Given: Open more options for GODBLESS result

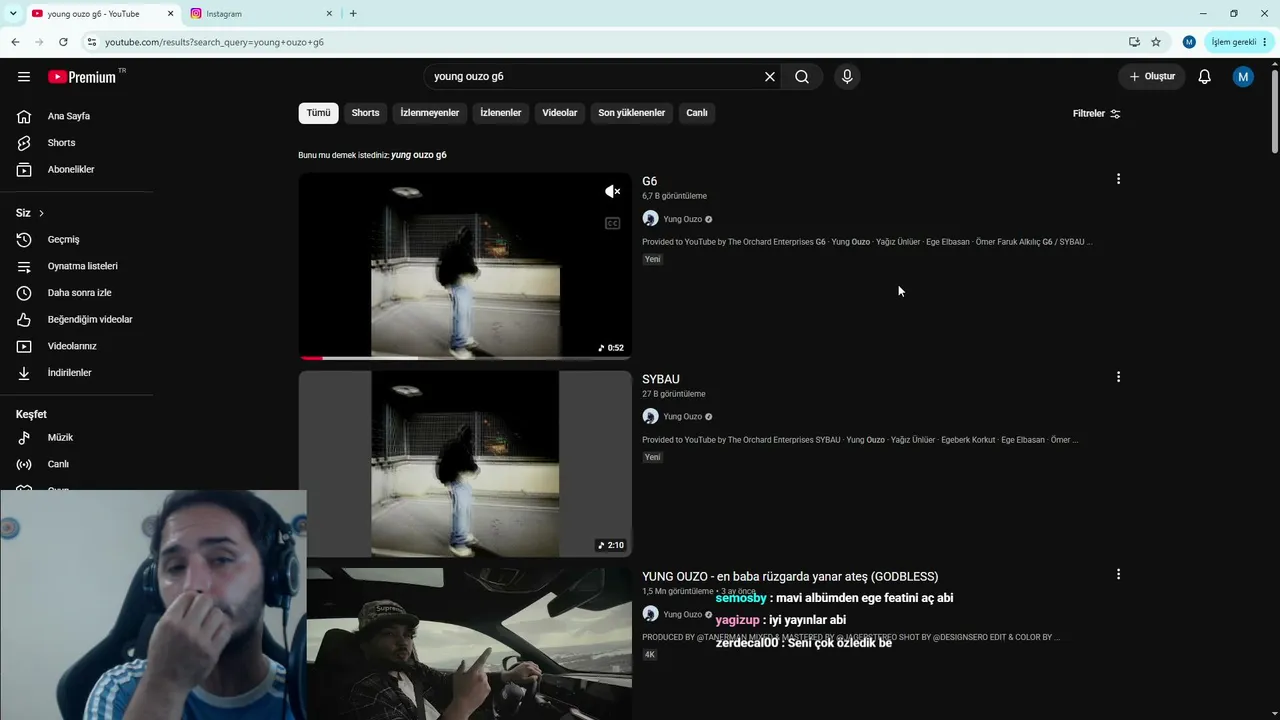Looking at the screenshot, I should (1118, 574).
